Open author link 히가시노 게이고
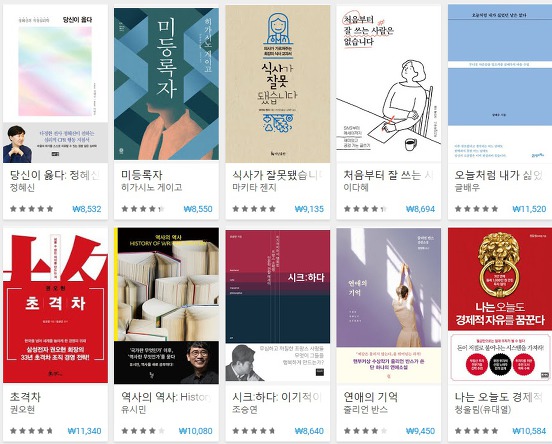The image size is (552, 444). tap(151, 187)
